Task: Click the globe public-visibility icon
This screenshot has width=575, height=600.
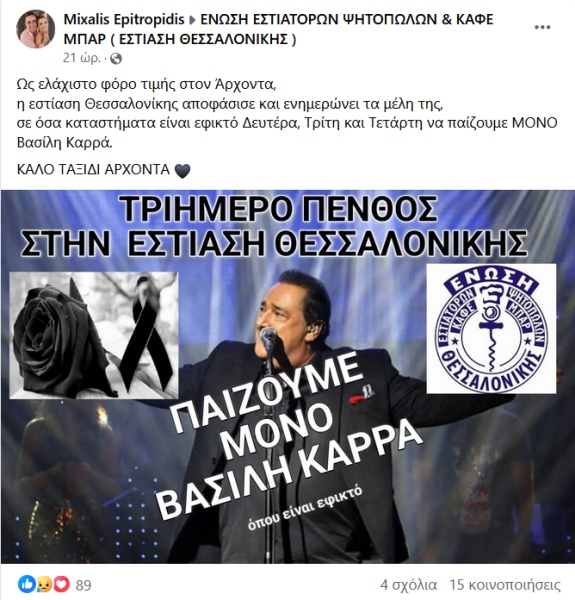Action: point(116,59)
